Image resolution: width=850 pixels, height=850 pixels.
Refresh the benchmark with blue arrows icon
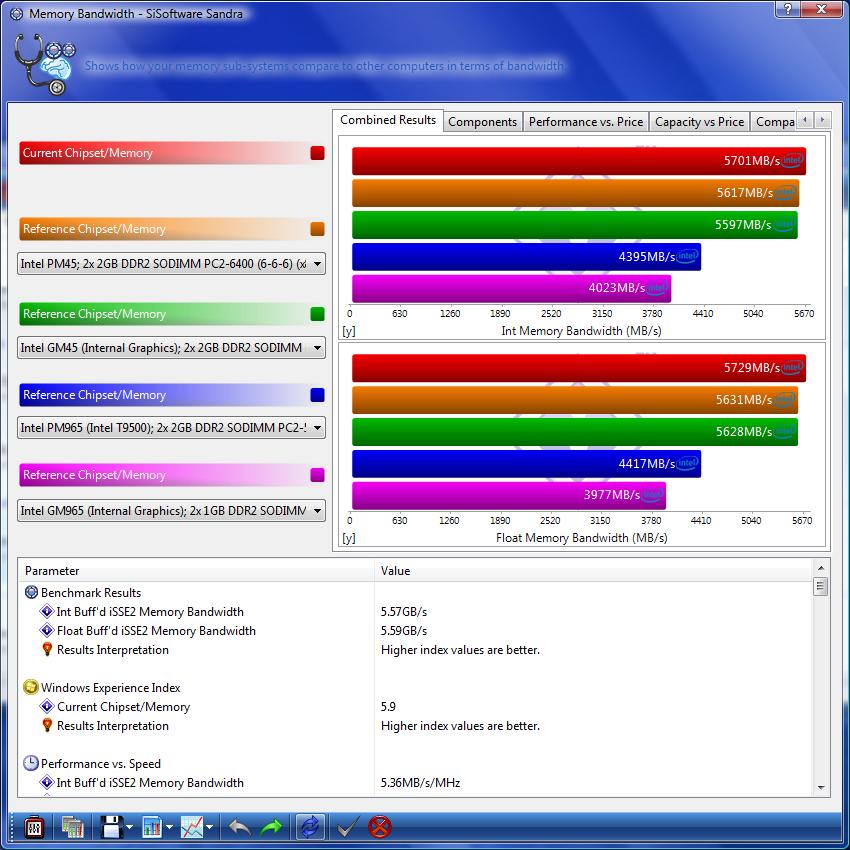pos(310,828)
